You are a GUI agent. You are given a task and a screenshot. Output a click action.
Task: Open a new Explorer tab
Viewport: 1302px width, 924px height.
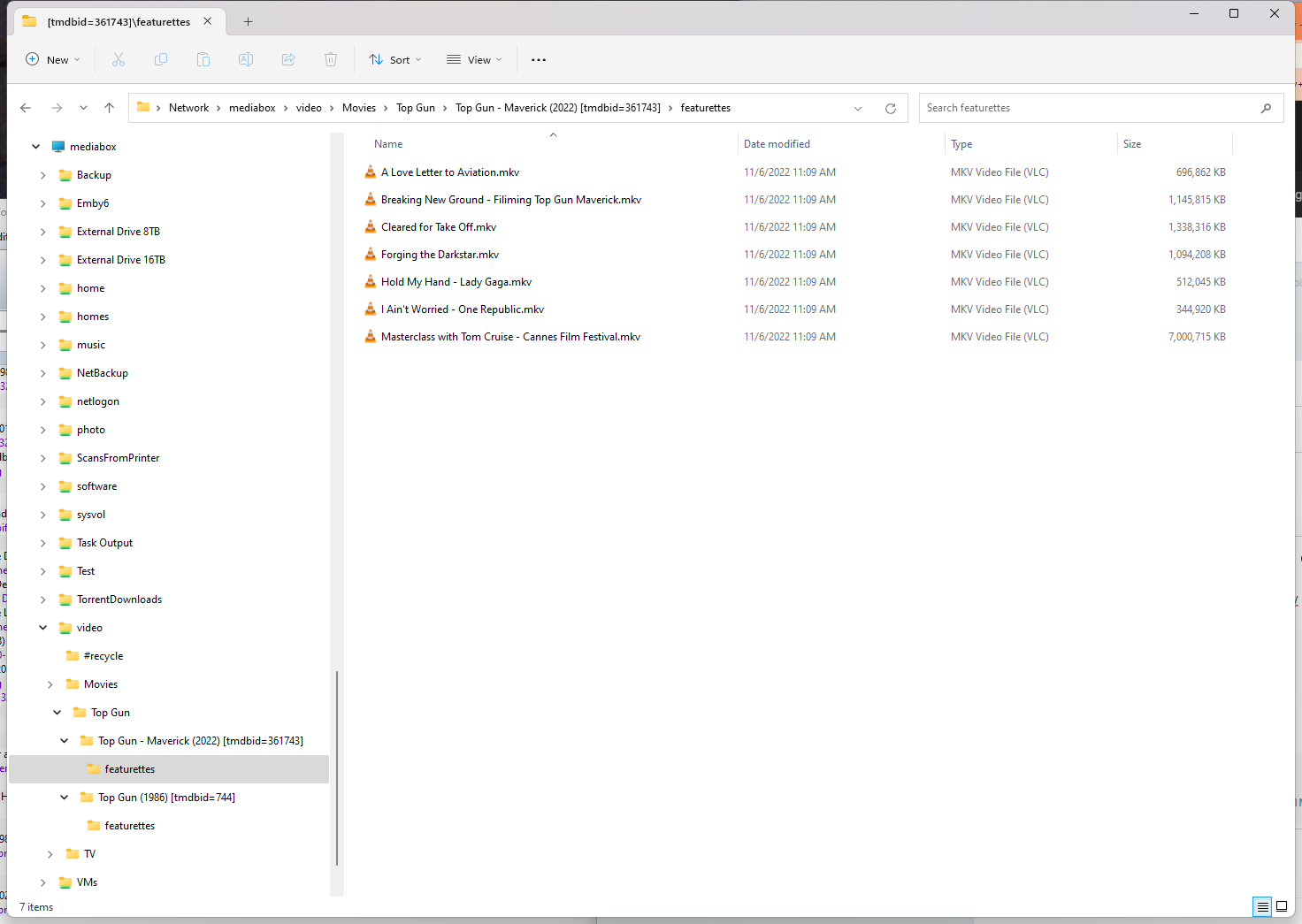click(249, 21)
